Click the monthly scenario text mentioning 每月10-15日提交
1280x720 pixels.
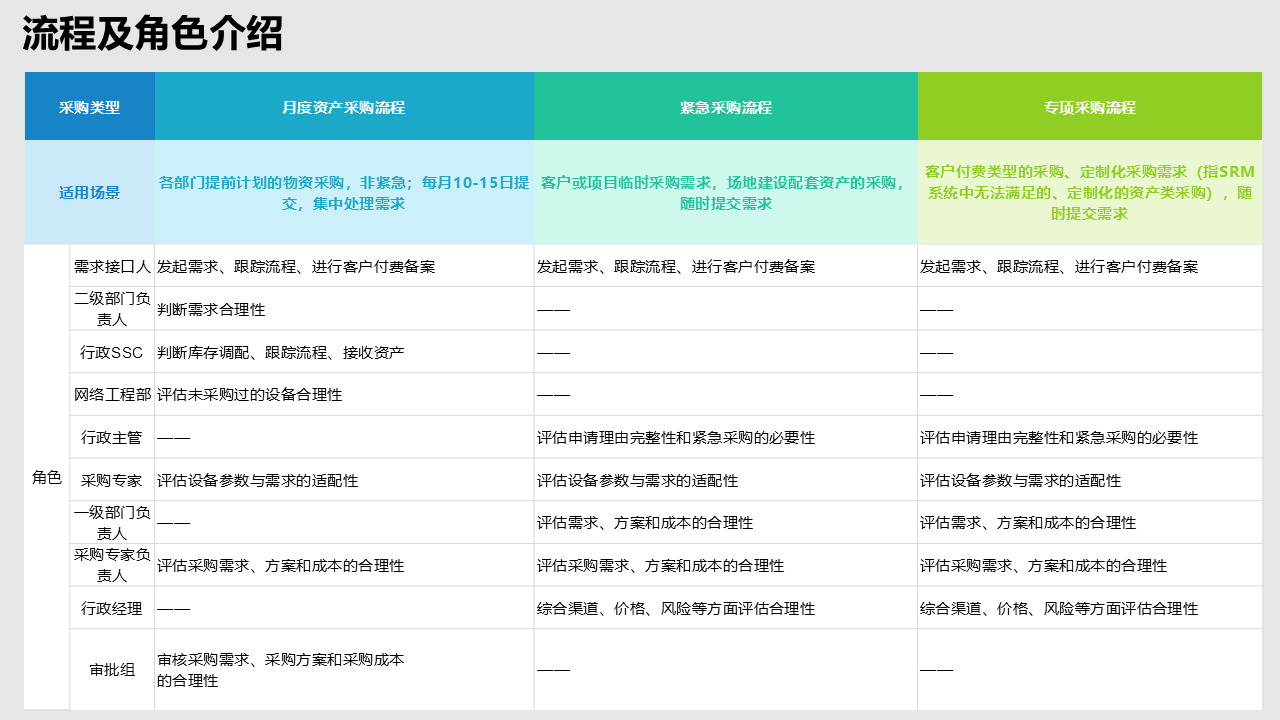[343, 193]
